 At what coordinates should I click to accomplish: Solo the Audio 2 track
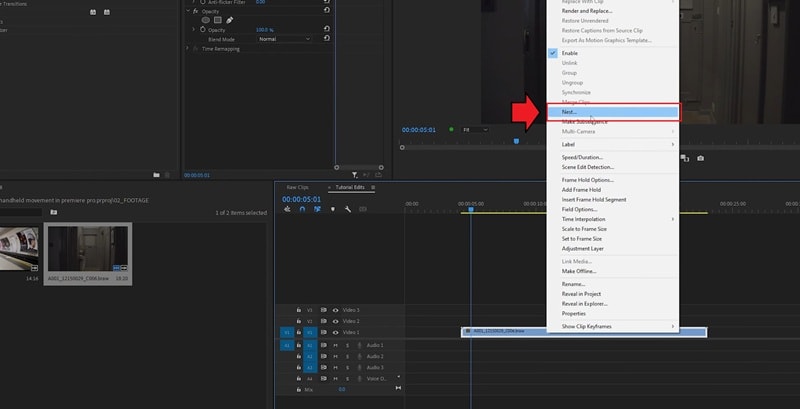347,356
